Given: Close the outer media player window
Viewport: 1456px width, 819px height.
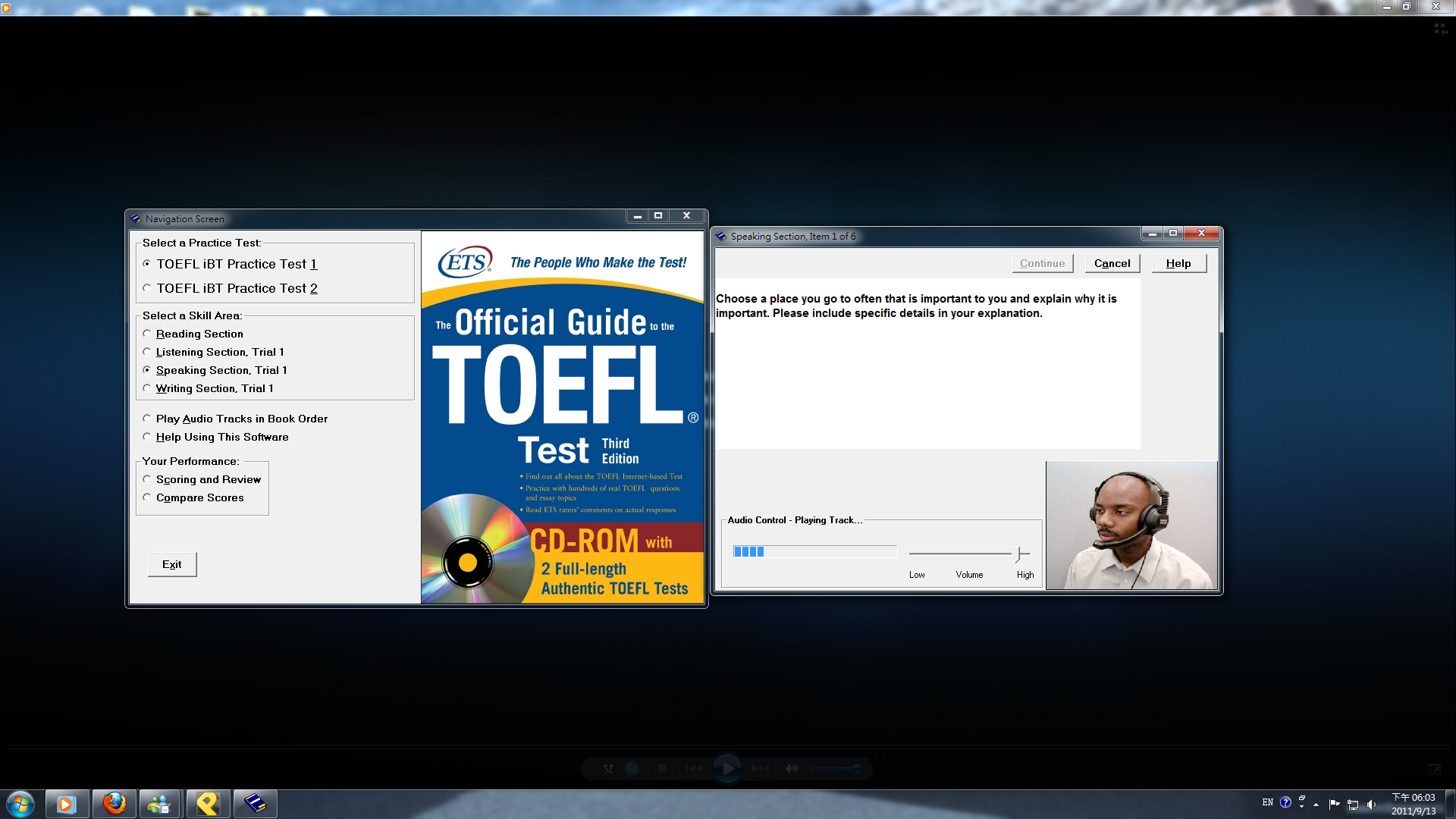Looking at the screenshot, I should 1436,7.
